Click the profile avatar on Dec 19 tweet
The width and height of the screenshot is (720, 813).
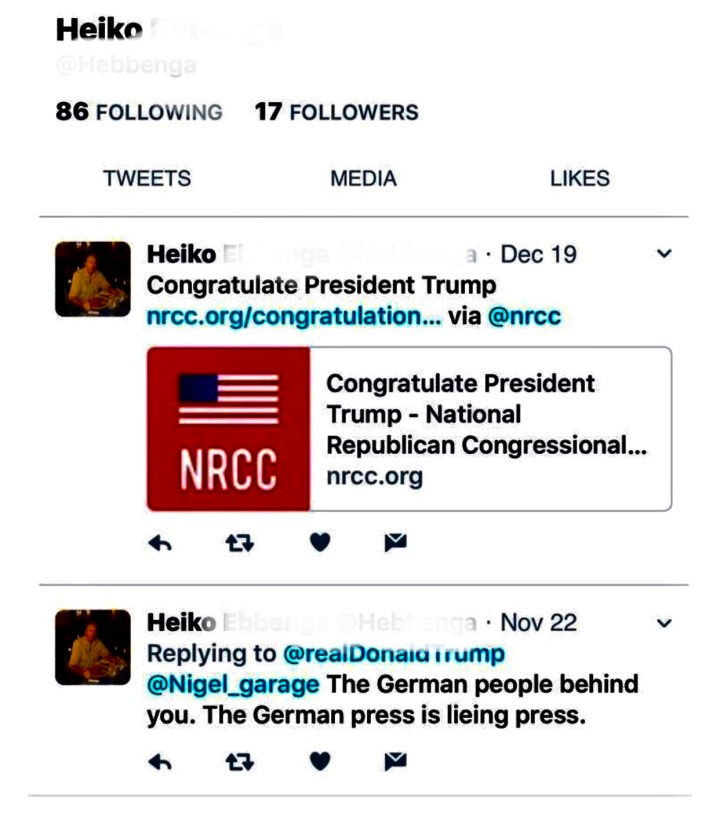(92, 279)
